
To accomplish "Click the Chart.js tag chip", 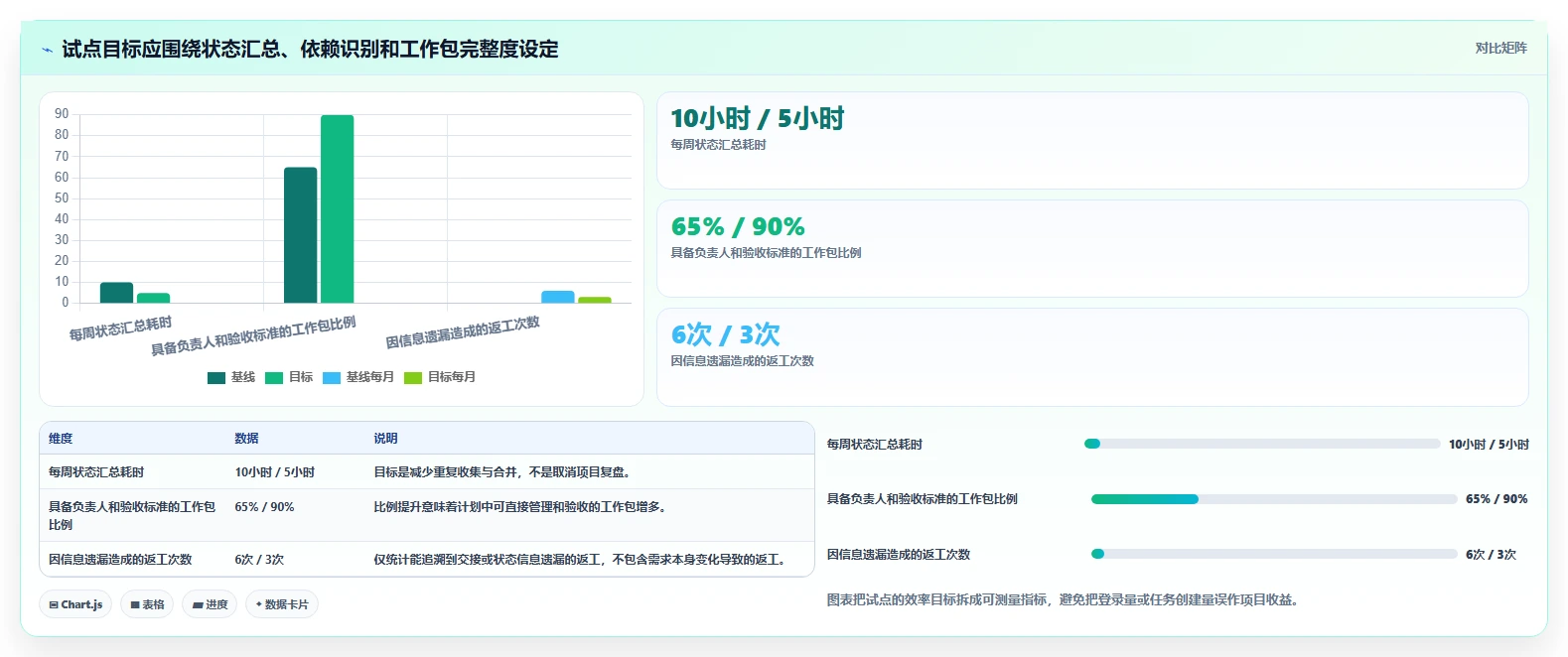I will [75, 604].
